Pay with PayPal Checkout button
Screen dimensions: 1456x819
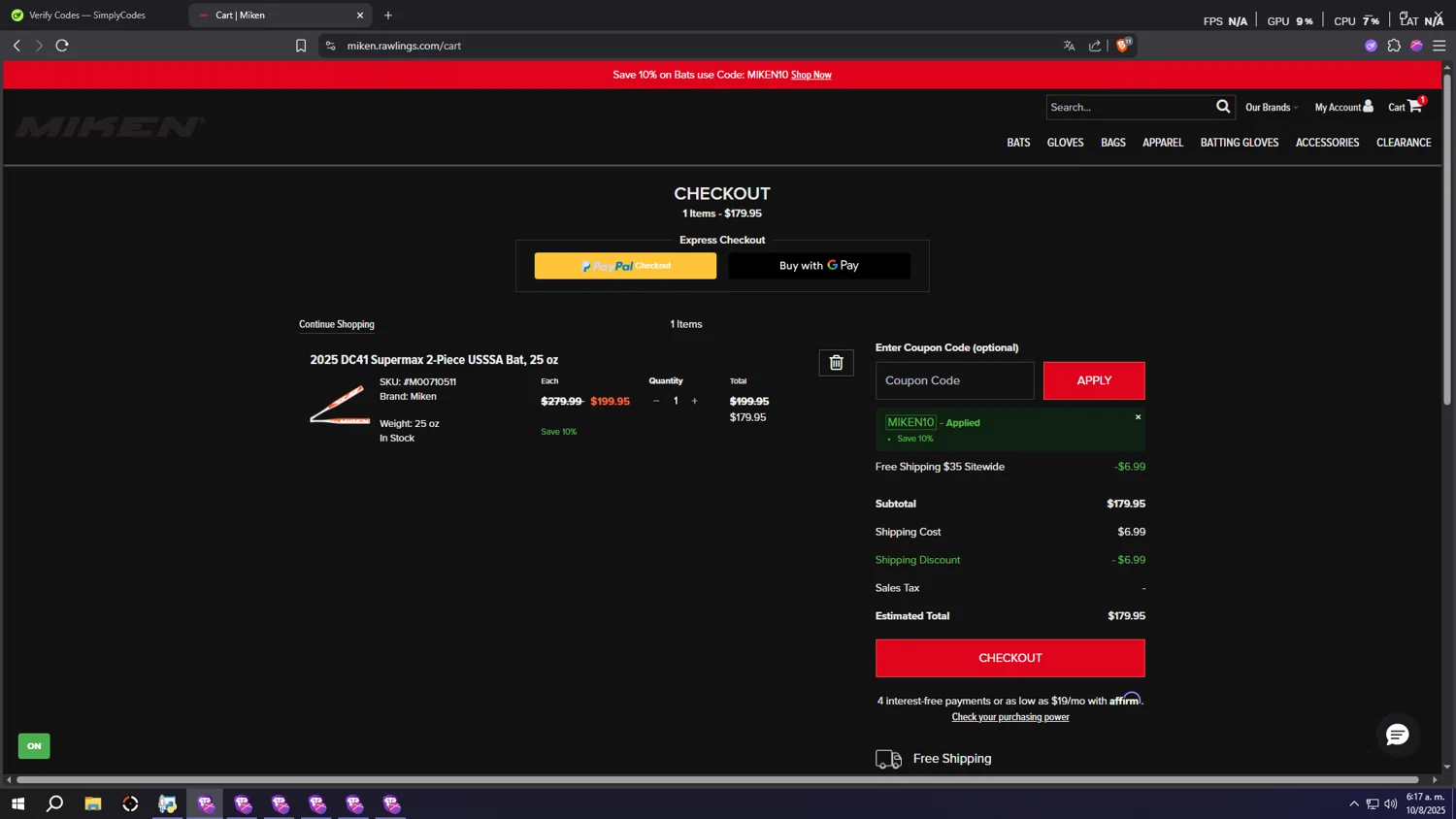point(625,266)
